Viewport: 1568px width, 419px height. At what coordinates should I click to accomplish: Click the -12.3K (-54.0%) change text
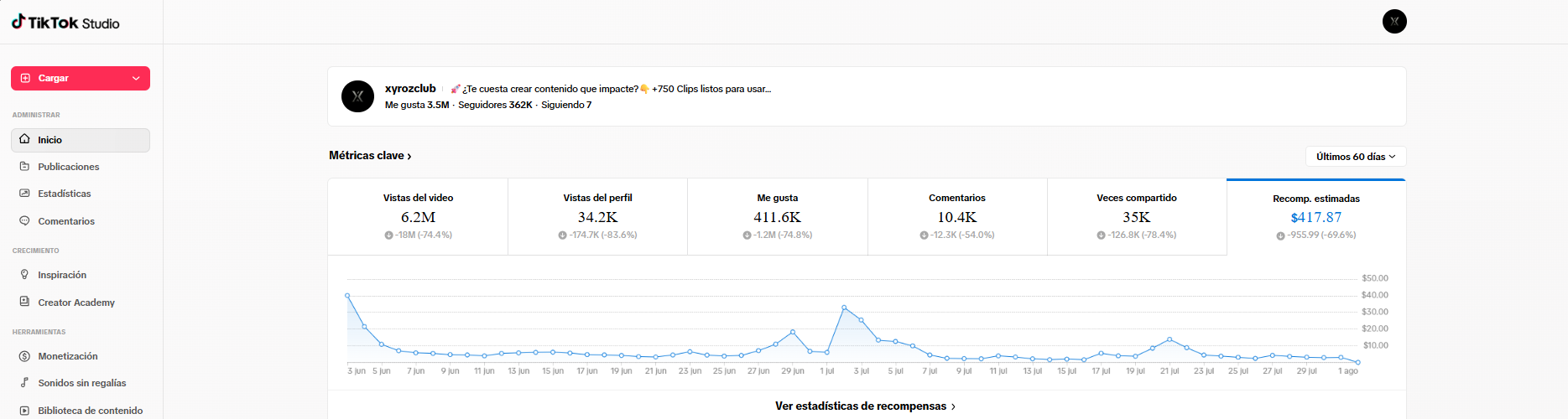tap(962, 235)
